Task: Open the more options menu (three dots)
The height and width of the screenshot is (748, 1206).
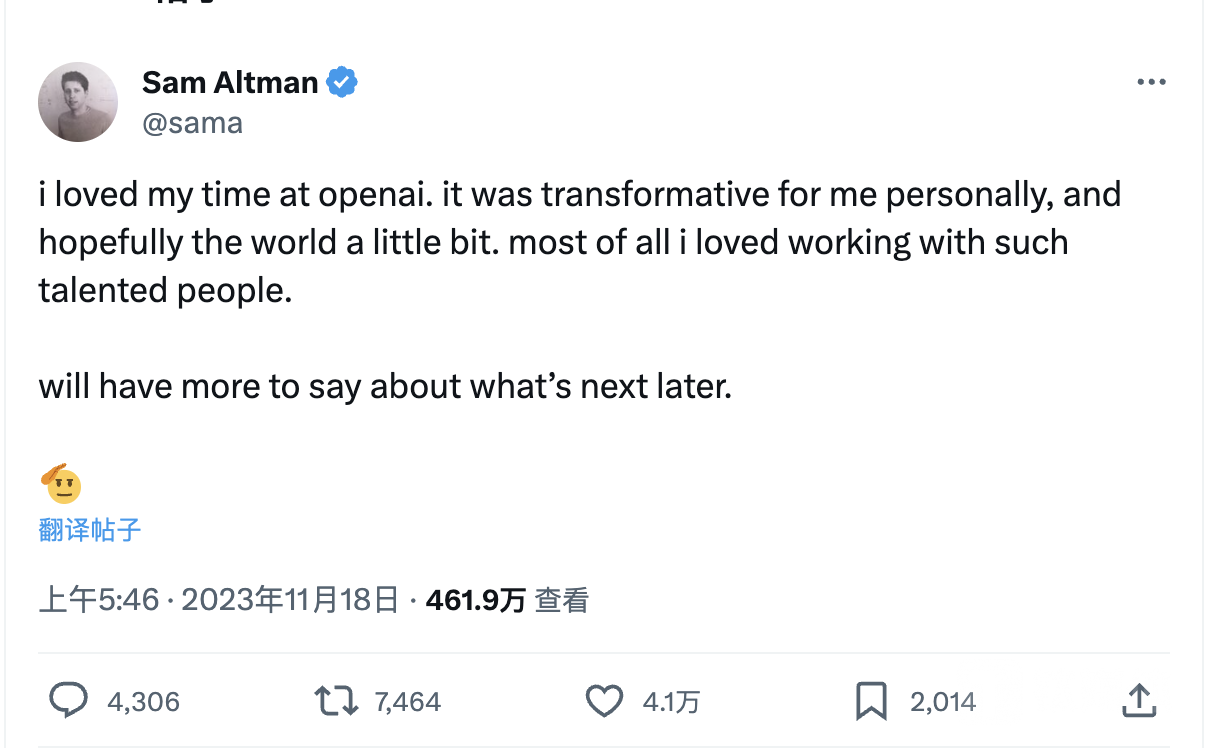Action: click(x=1151, y=82)
